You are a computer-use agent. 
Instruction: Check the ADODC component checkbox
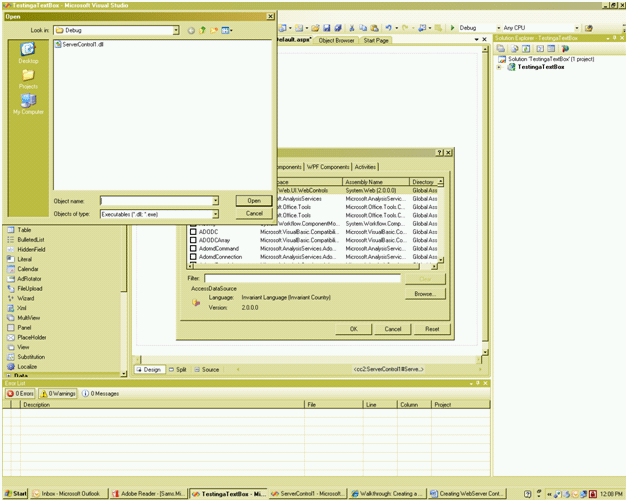pyautogui.click(x=194, y=231)
